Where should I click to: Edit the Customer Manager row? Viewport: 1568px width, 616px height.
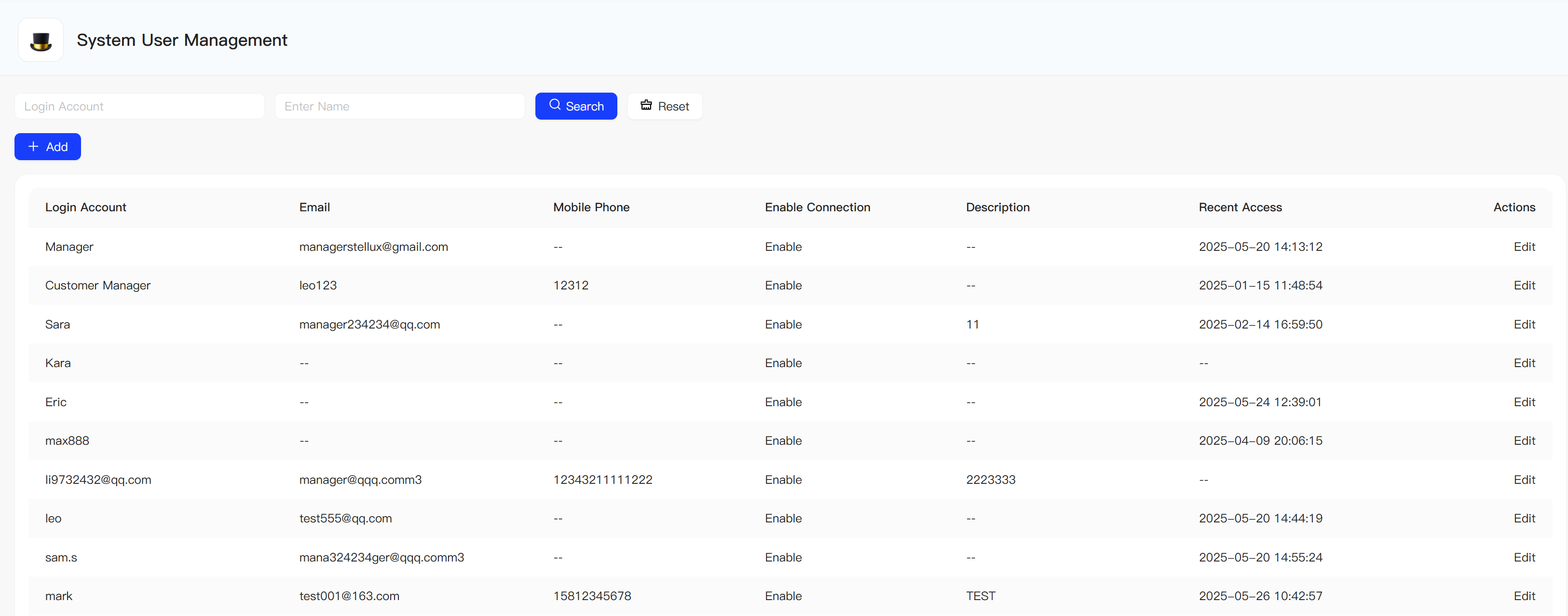click(1524, 286)
